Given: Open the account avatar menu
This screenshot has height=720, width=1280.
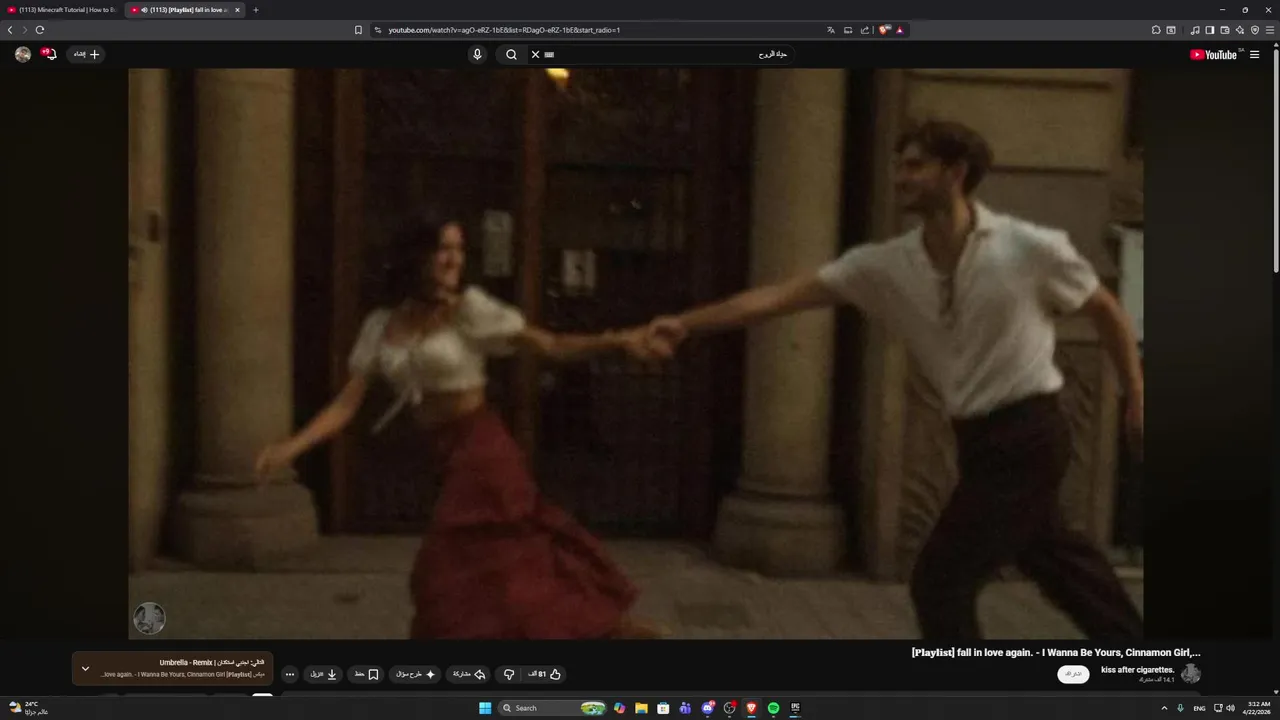Looking at the screenshot, I should click(x=23, y=54).
